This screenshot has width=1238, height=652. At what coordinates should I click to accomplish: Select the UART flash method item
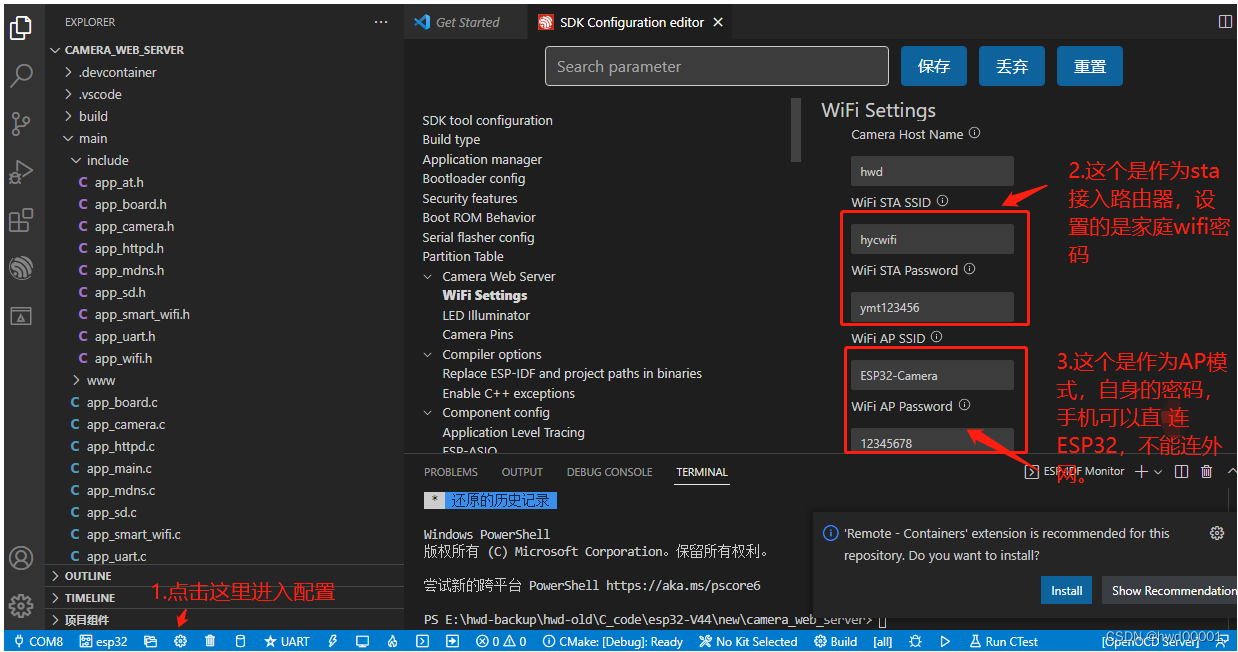click(x=287, y=642)
